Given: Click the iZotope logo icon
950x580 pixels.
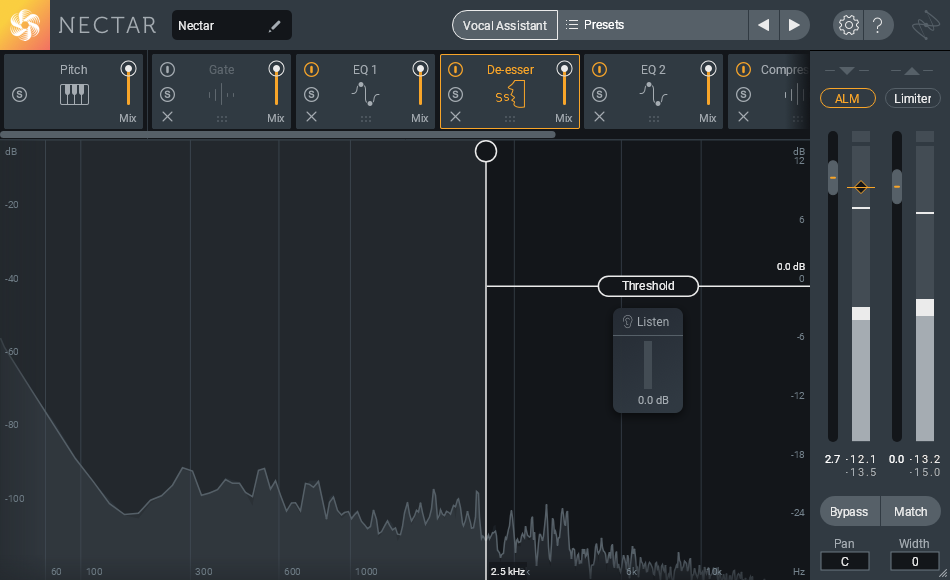Looking at the screenshot, I should (x=925, y=25).
